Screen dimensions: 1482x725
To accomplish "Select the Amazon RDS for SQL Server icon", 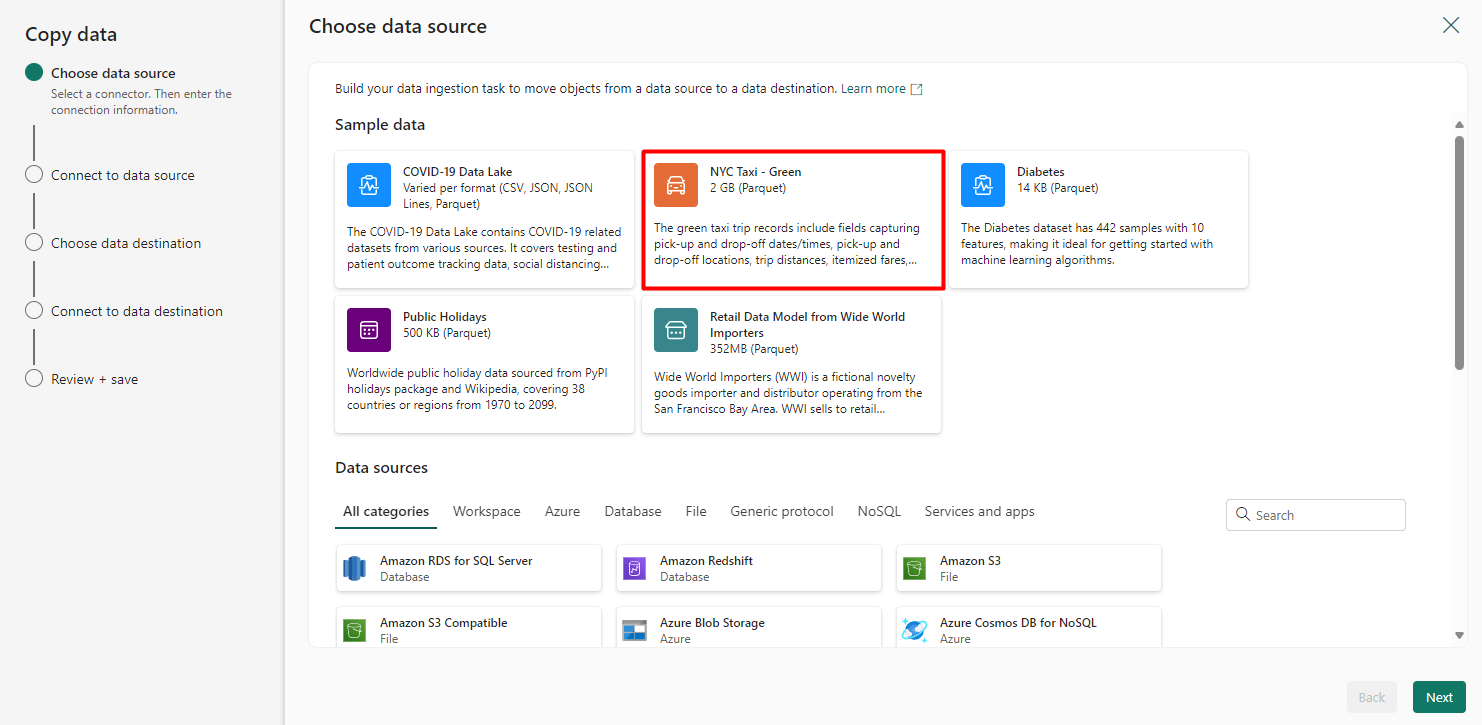I will [355, 568].
